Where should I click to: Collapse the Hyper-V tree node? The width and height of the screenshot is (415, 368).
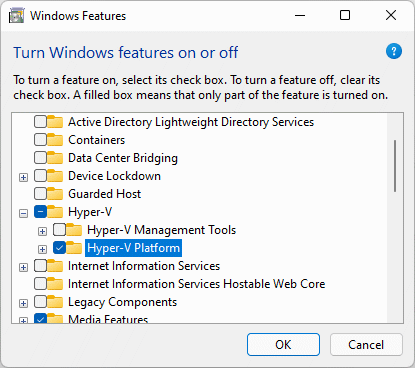[23, 213]
